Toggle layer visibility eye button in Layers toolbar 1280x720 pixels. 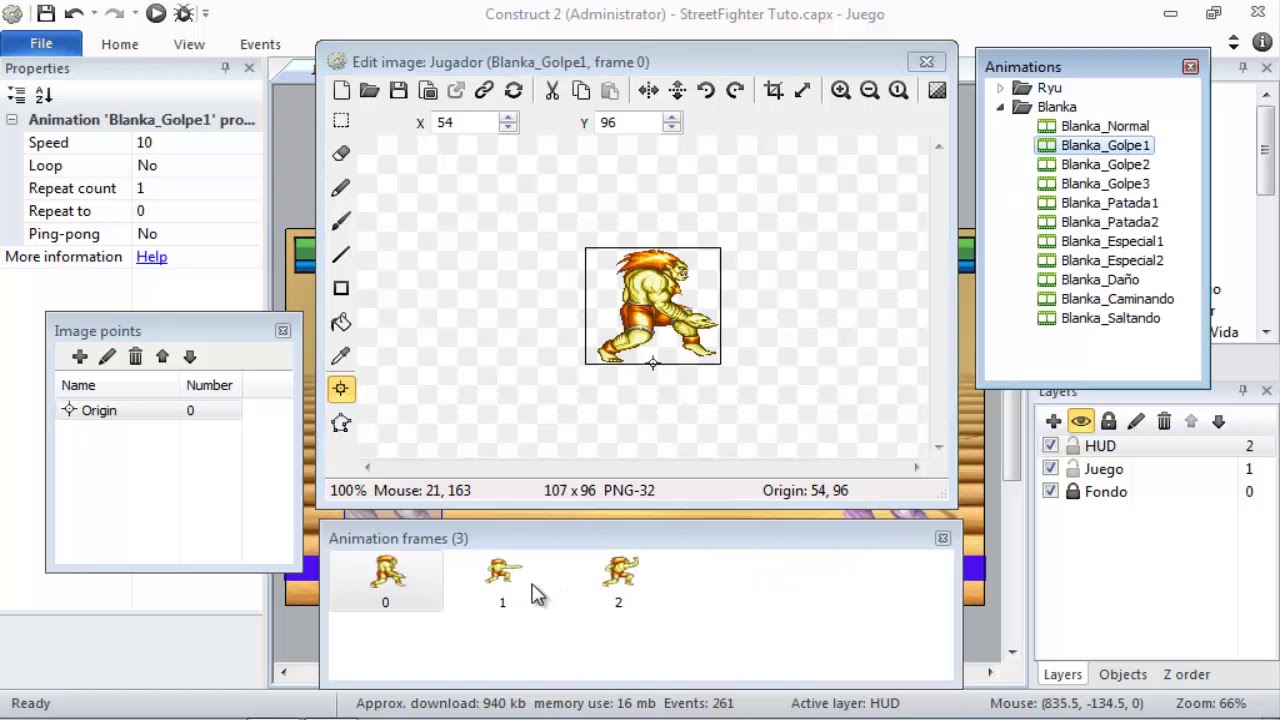1081,422
